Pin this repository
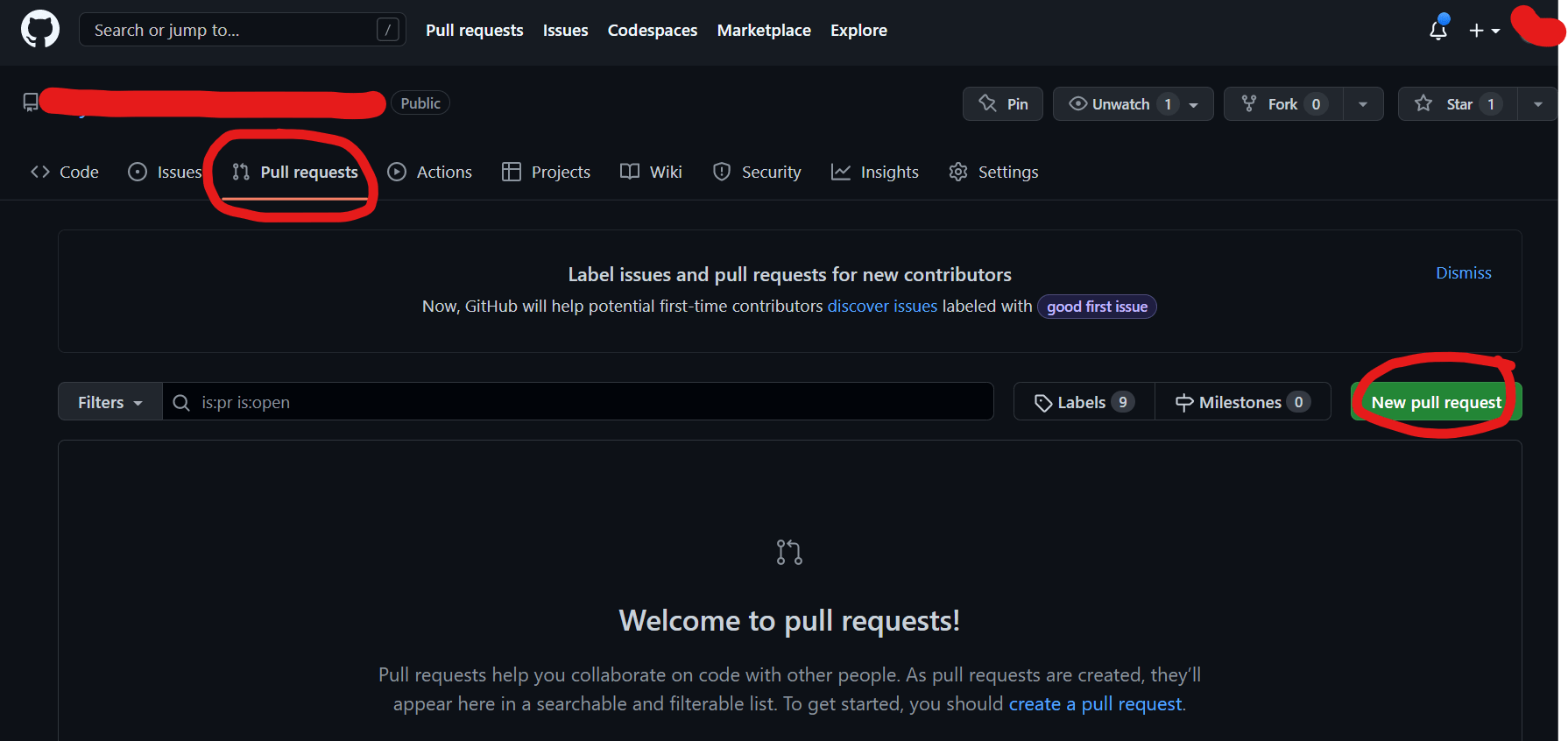1568x741 pixels. [x=1003, y=103]
